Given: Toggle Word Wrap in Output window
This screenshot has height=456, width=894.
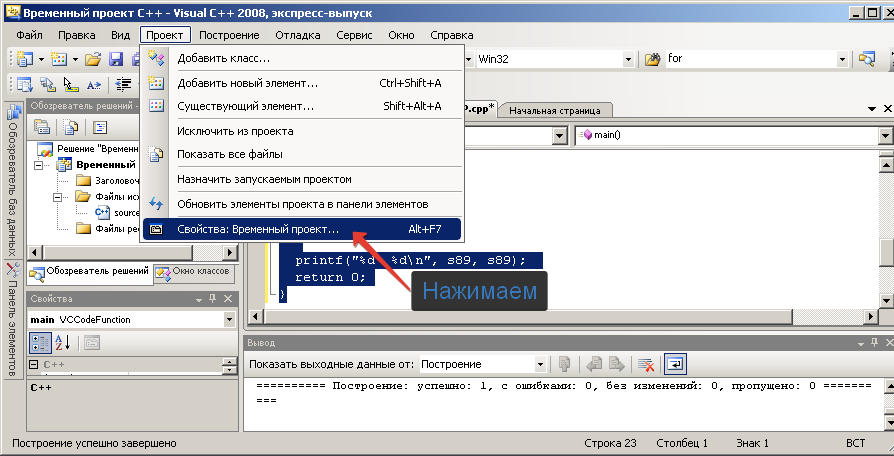Looking at the screenshot, I should 676,364.
